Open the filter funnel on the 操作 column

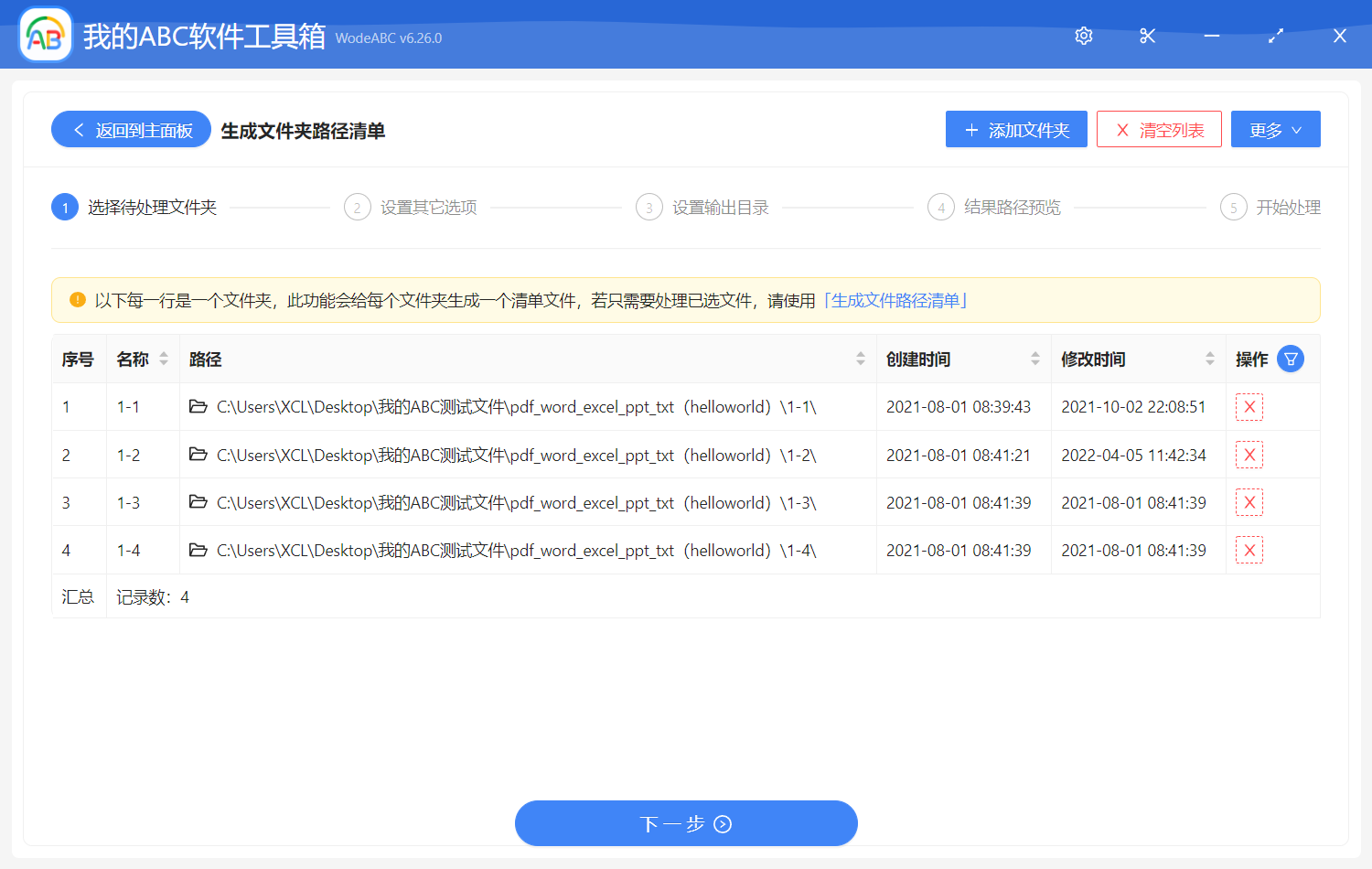click(1291, 359)
